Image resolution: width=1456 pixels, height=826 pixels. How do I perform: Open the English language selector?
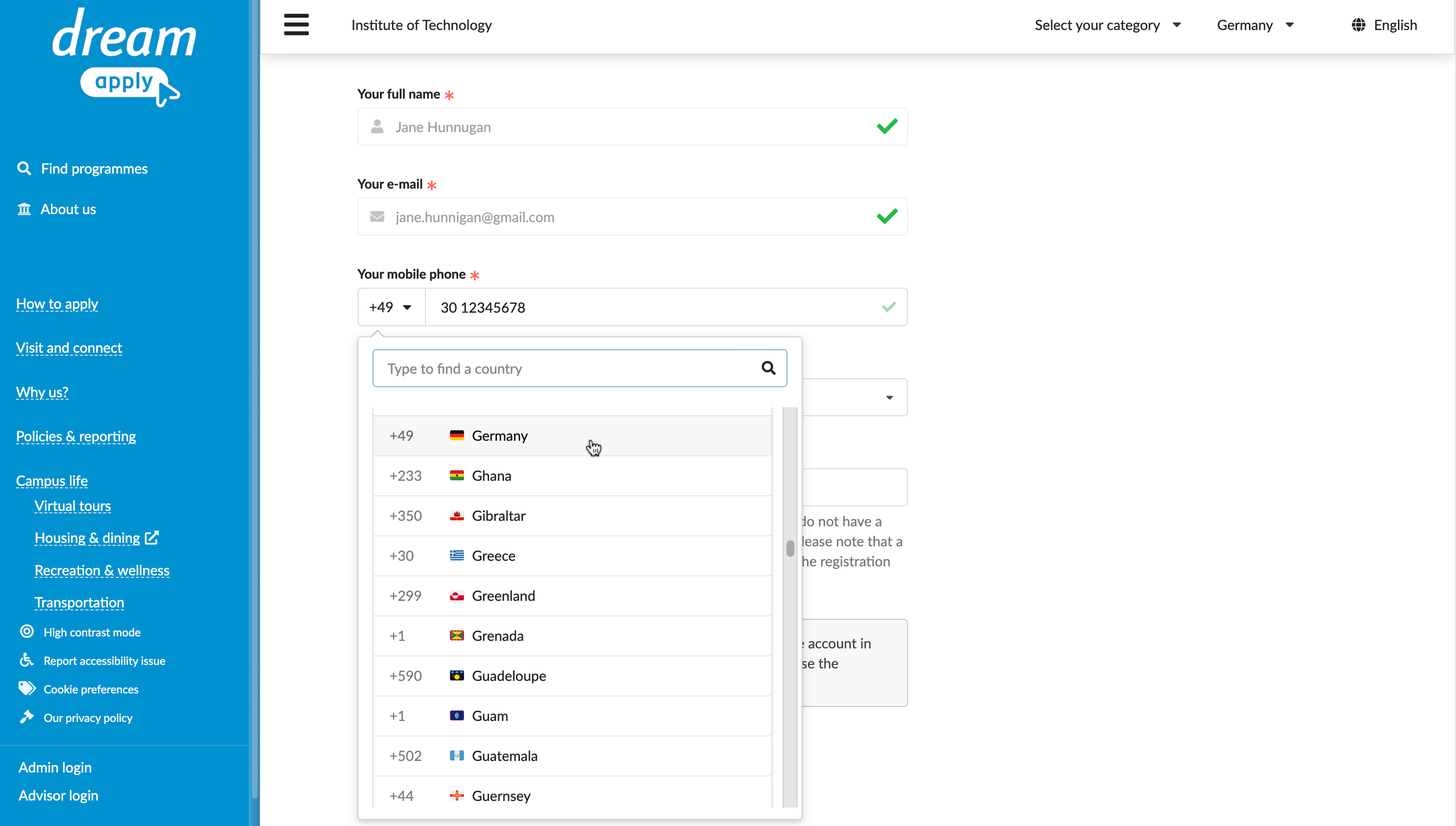click(1383, 25)
